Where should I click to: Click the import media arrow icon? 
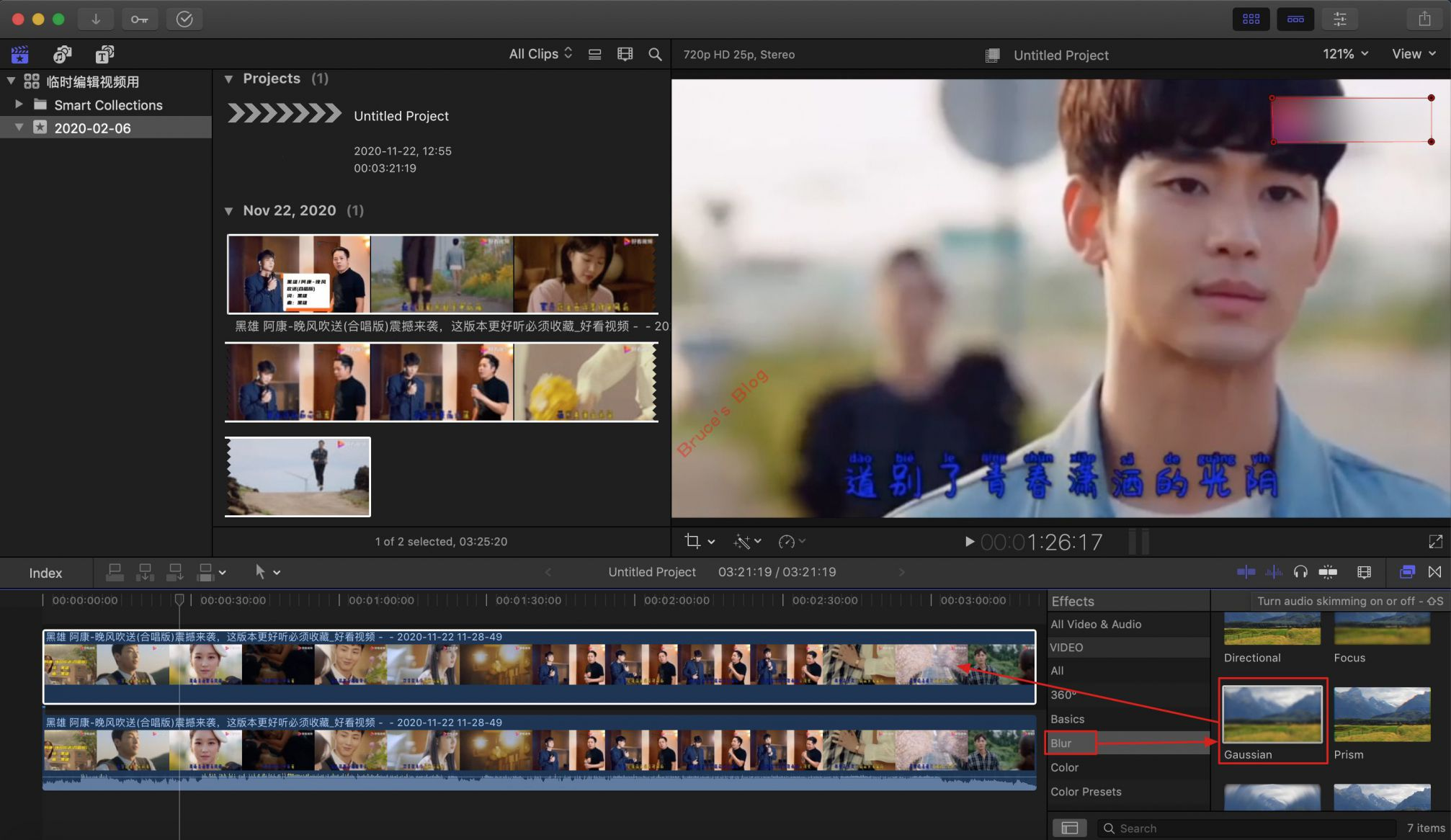click(95, 19)
